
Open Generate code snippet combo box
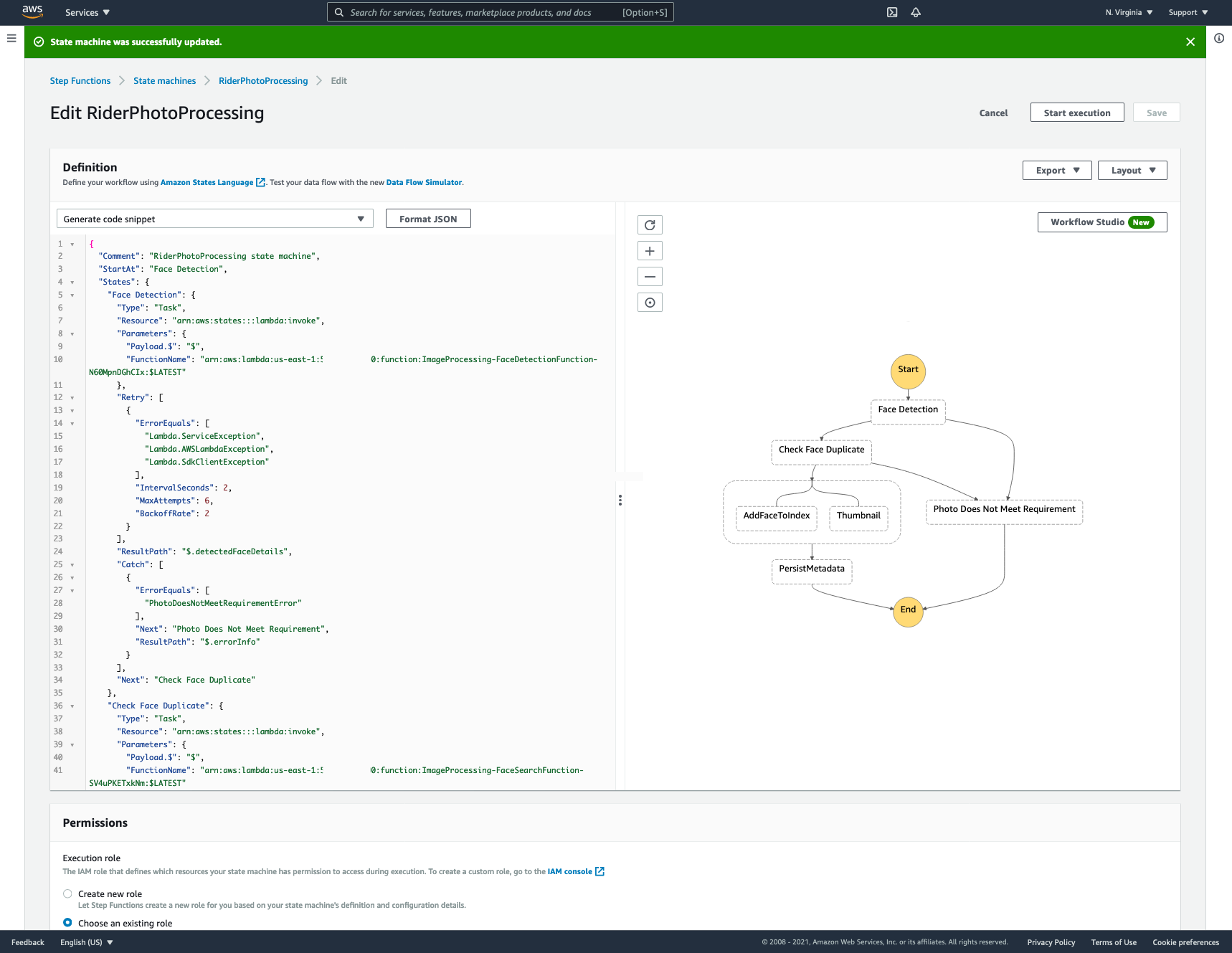click(x=215, y=219)
